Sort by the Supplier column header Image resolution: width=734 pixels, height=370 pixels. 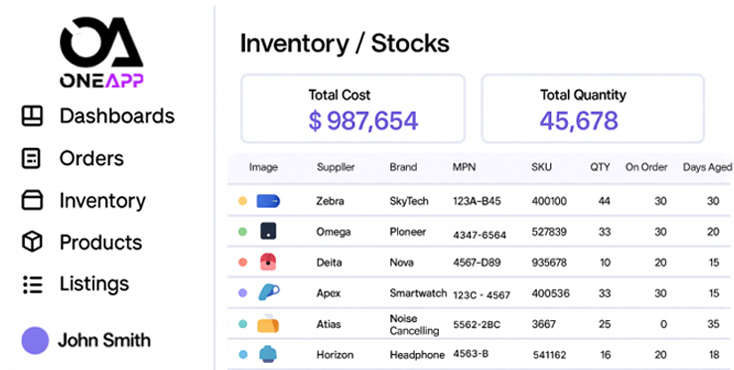(336, 167)
